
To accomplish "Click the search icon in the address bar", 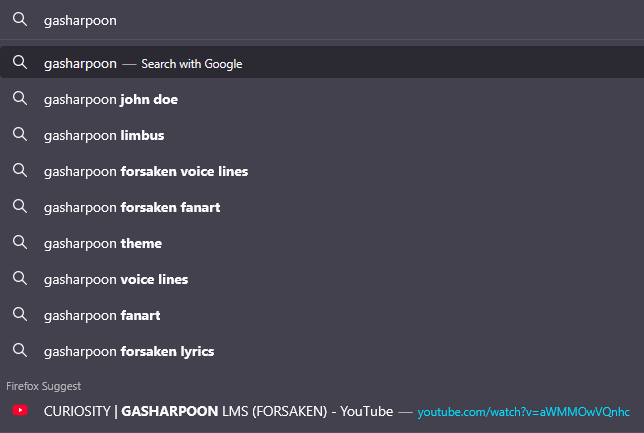I will 20,19.
